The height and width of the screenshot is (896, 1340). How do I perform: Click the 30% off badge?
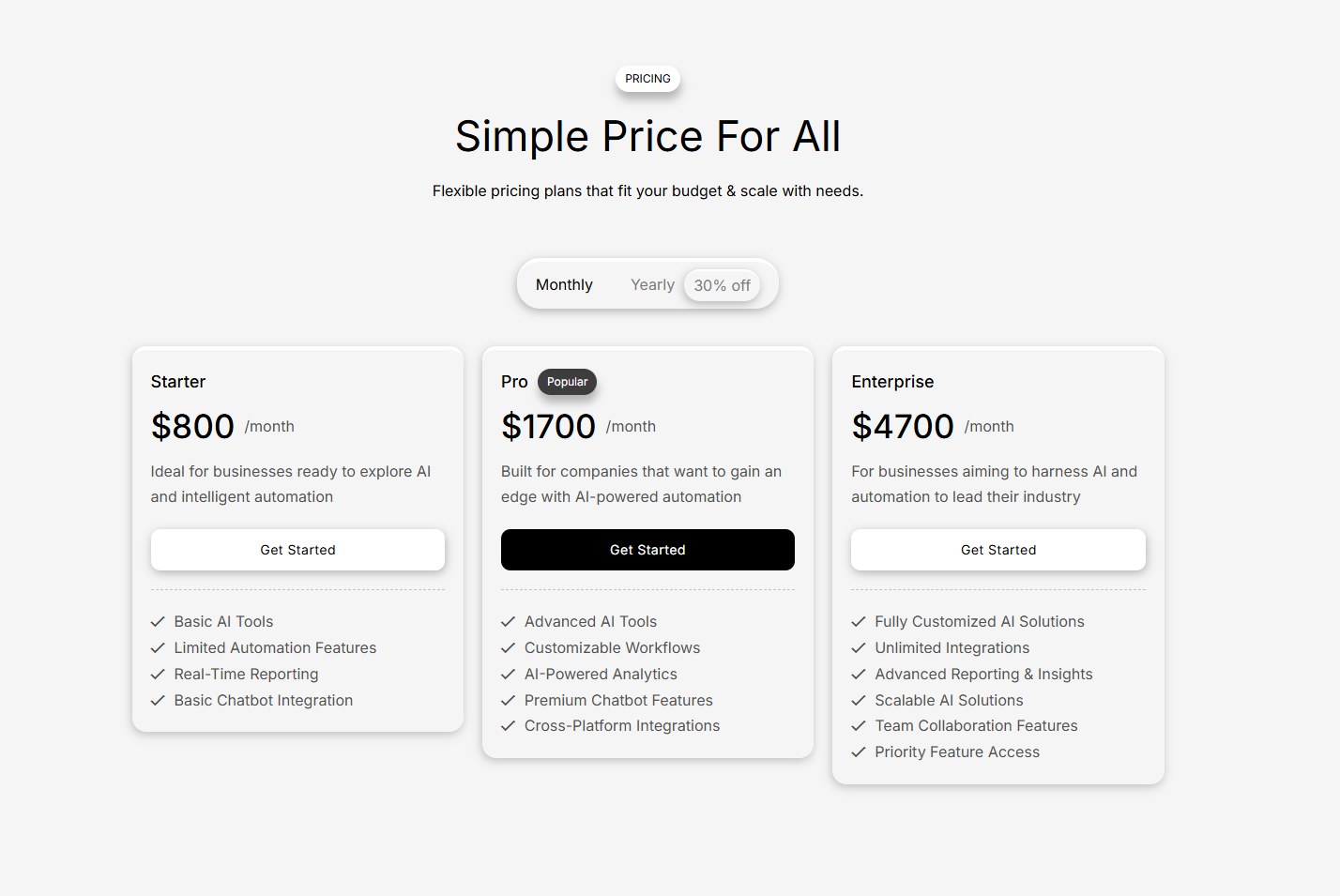point(722,285)
